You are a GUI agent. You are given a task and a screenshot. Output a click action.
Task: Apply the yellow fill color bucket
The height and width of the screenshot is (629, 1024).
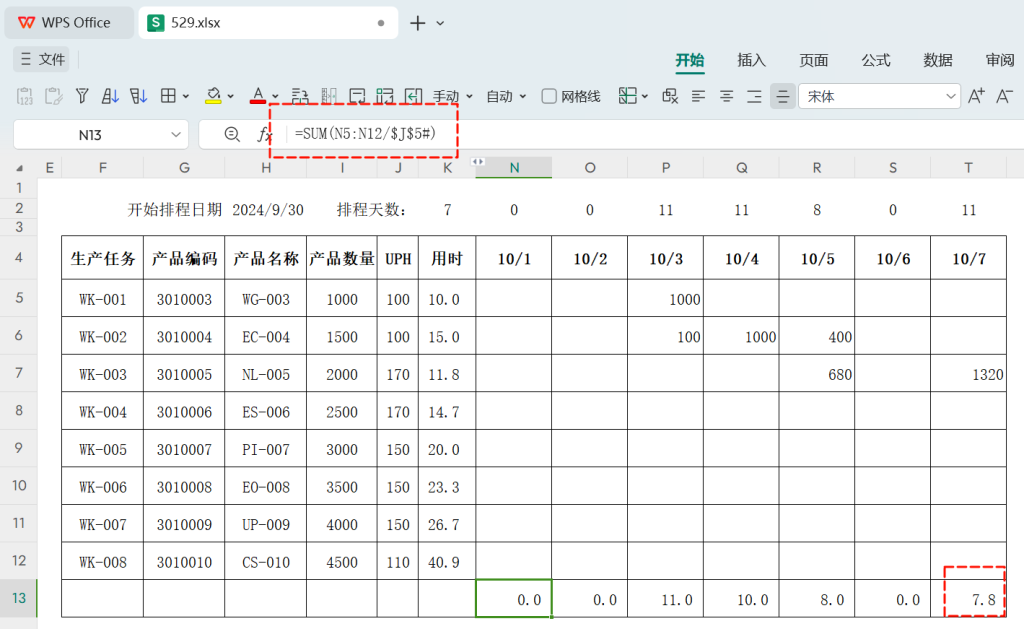(x=213, y=97)
